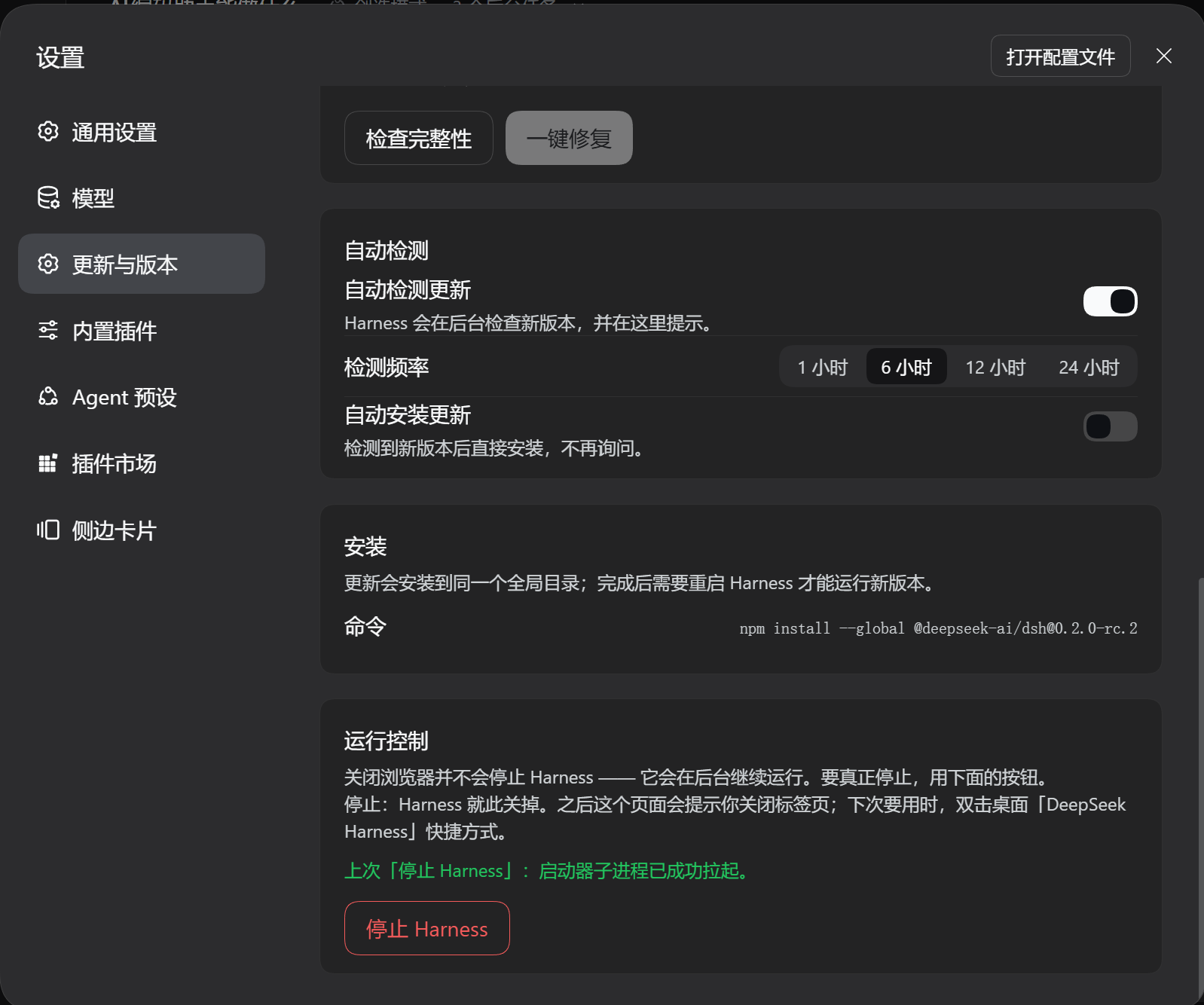Open the Agent 预设 section
The width and height of the screenshot is (1204, 1005).
(142, 397)
